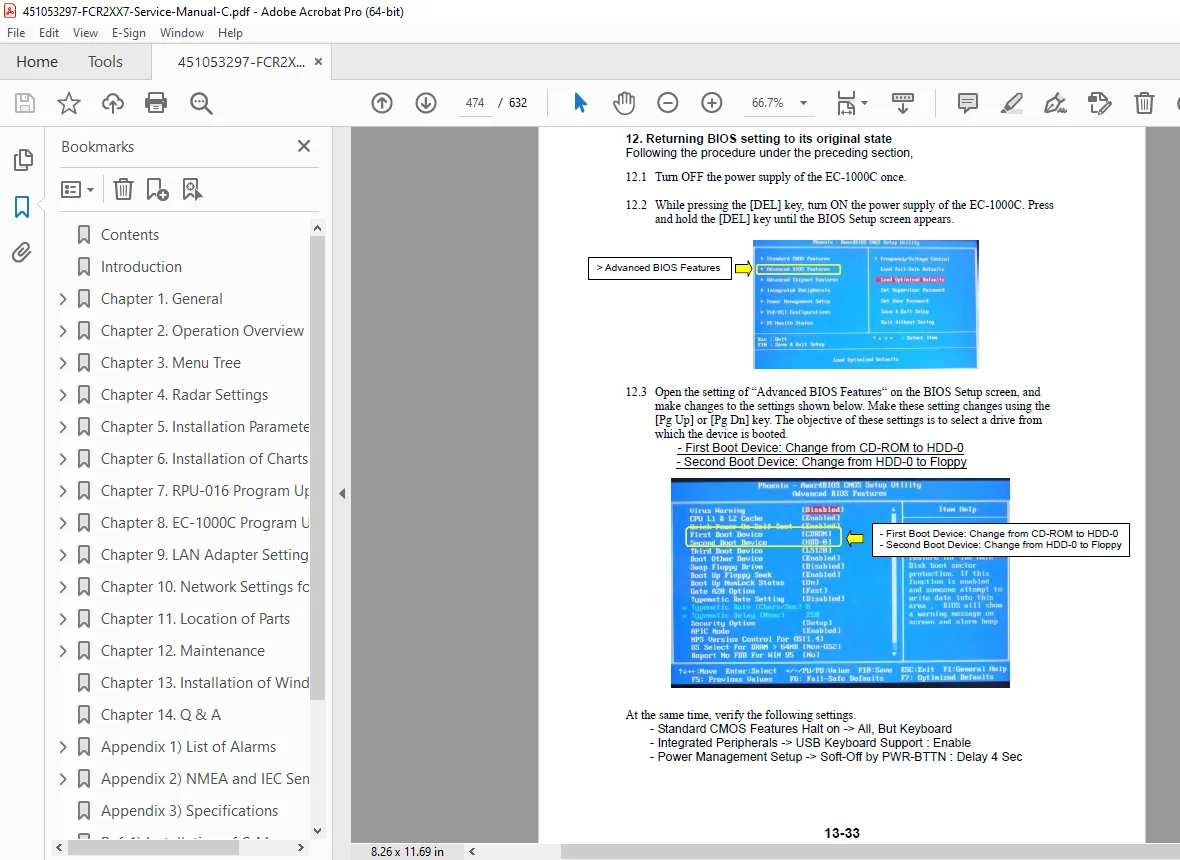Viewport: 1180px width, 860px height.
Task: Open the Help menu
Action: [x=230, y=33]
